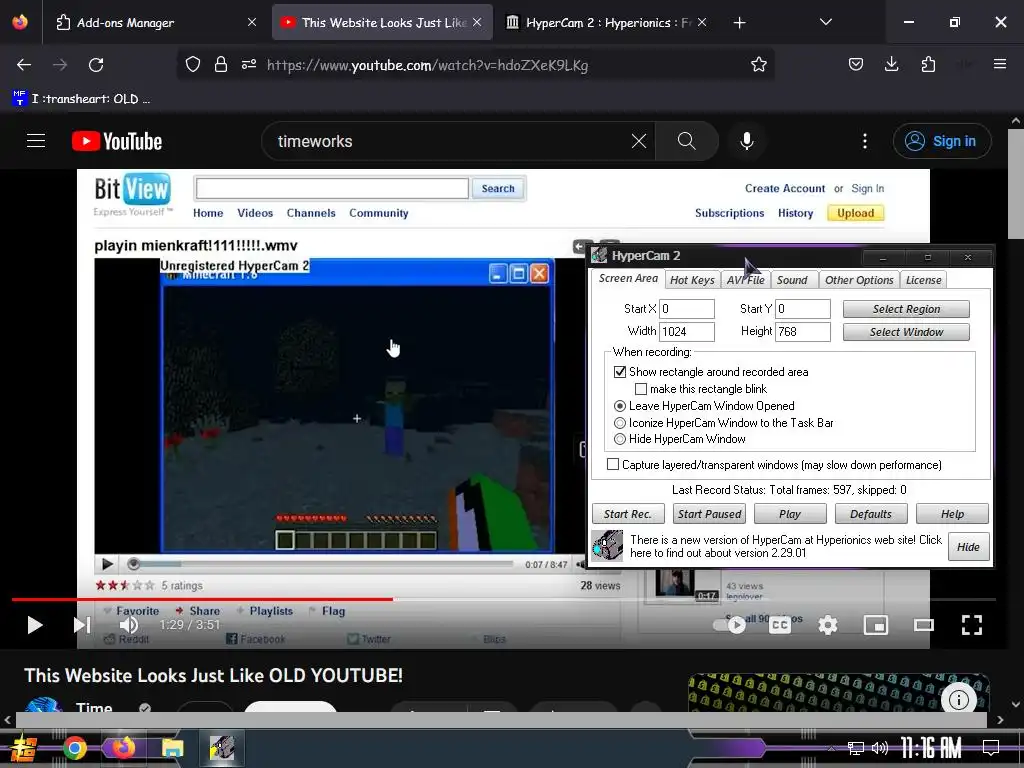Viewport: 1024px width, 768px height.
Task: Sign in to YouTube
Action: pyautogui.click(x=942, y=141)
